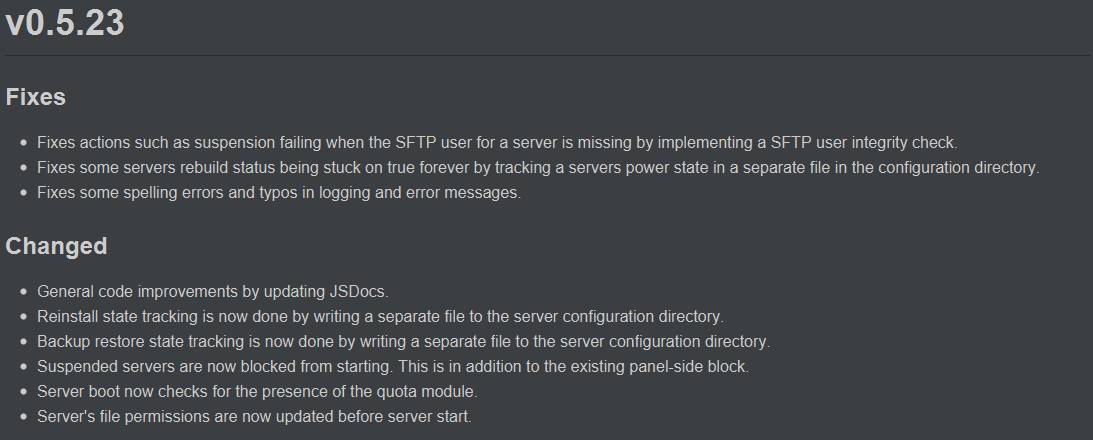Click the spelling errors and typos fix line
This screenshot has height=440, width=1093.
(x=279, y=193)
